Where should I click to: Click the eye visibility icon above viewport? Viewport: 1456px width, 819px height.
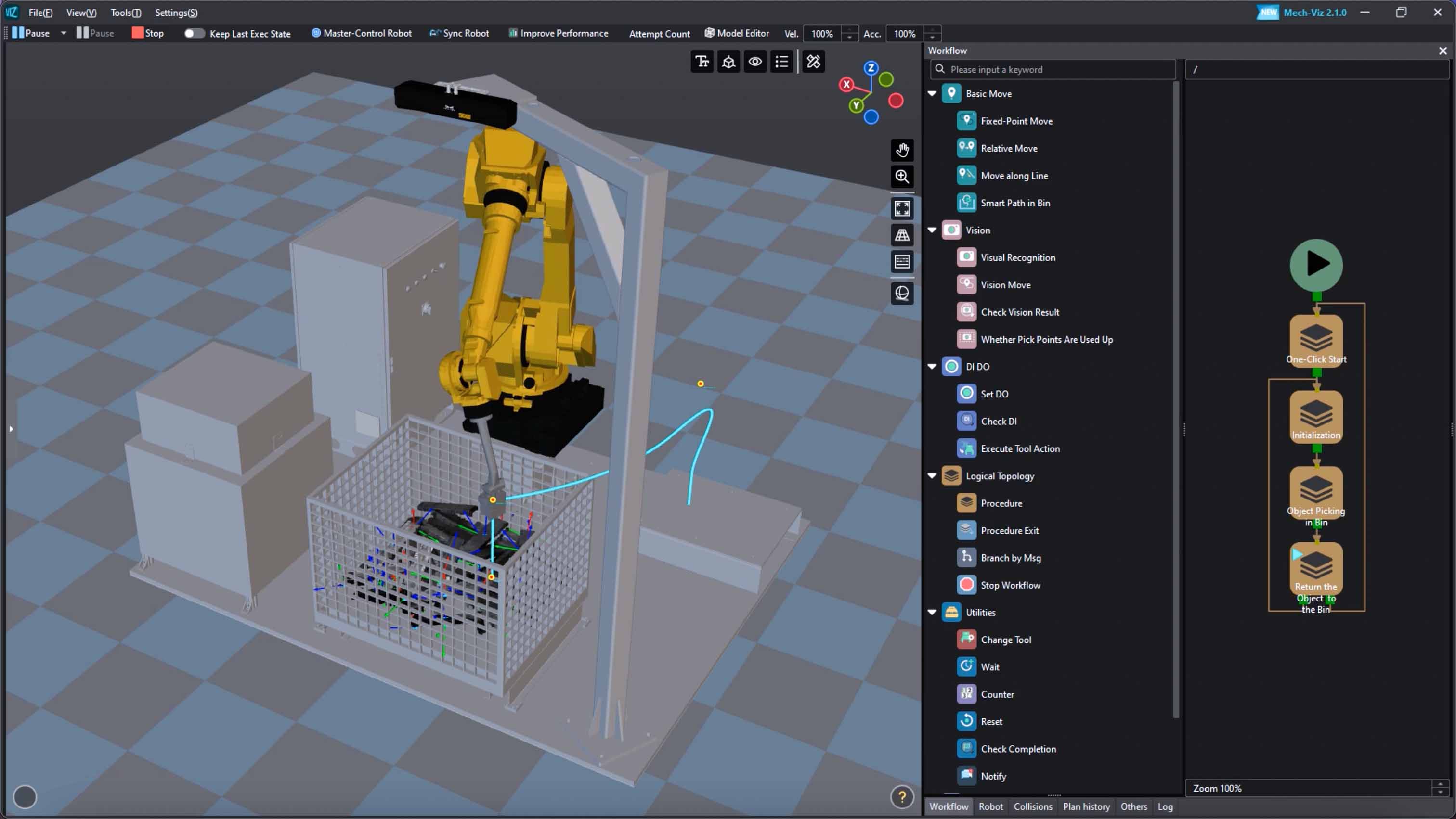(x=754, y=62)
